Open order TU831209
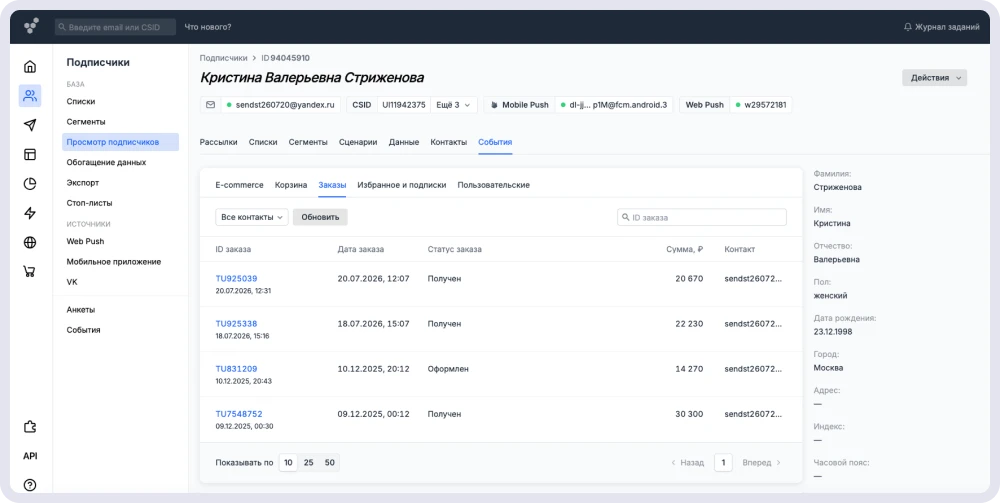 coord(236,369)
